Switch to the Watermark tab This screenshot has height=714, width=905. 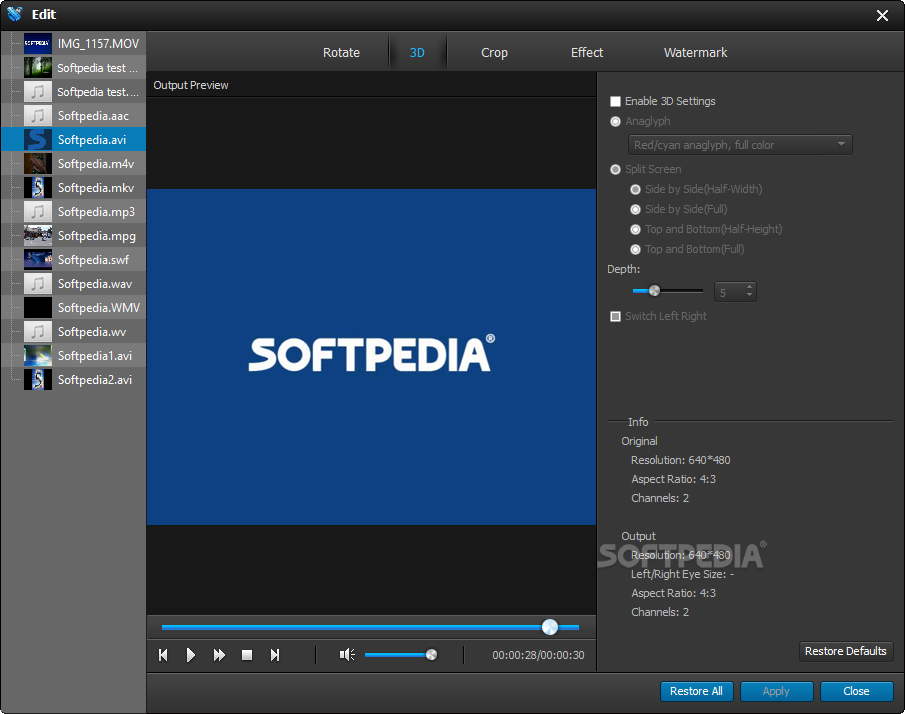(695, 53)
